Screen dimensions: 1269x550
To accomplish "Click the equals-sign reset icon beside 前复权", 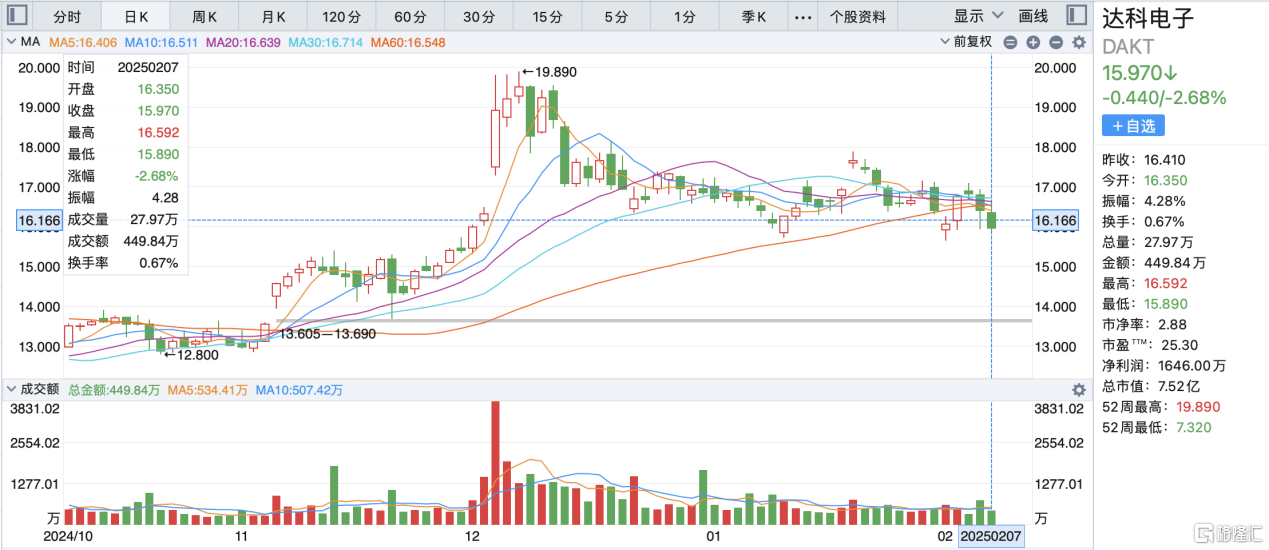I will [x=1010, y=42].
